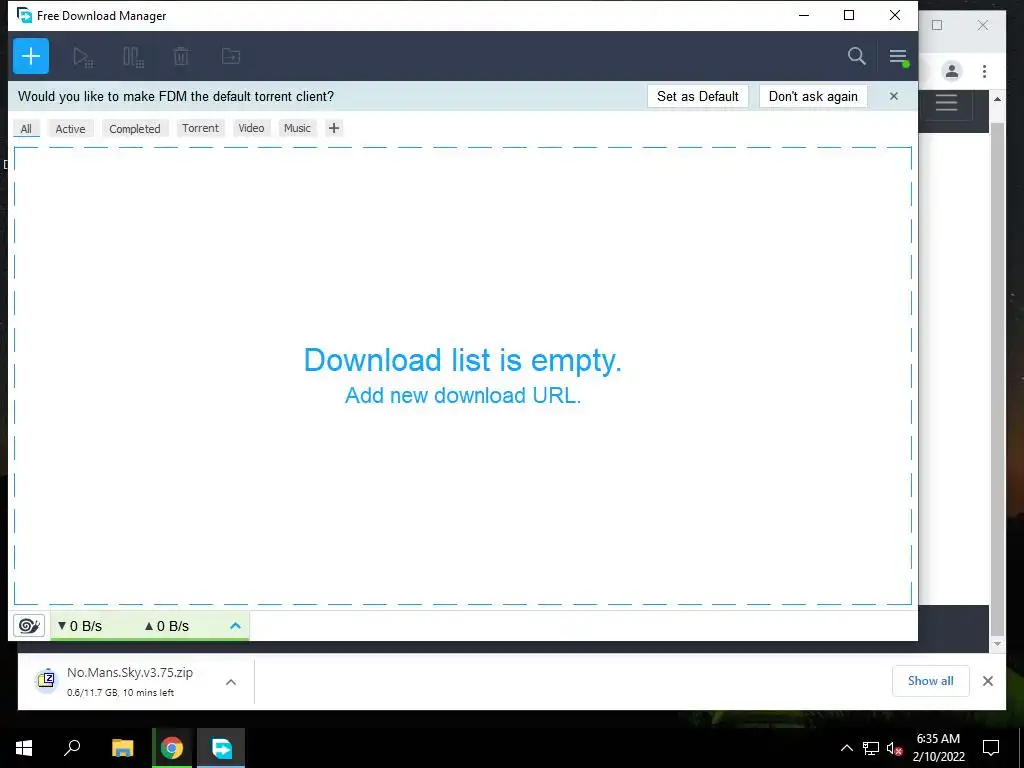
Task: Move download to folder icon
Action: [231, 57]
